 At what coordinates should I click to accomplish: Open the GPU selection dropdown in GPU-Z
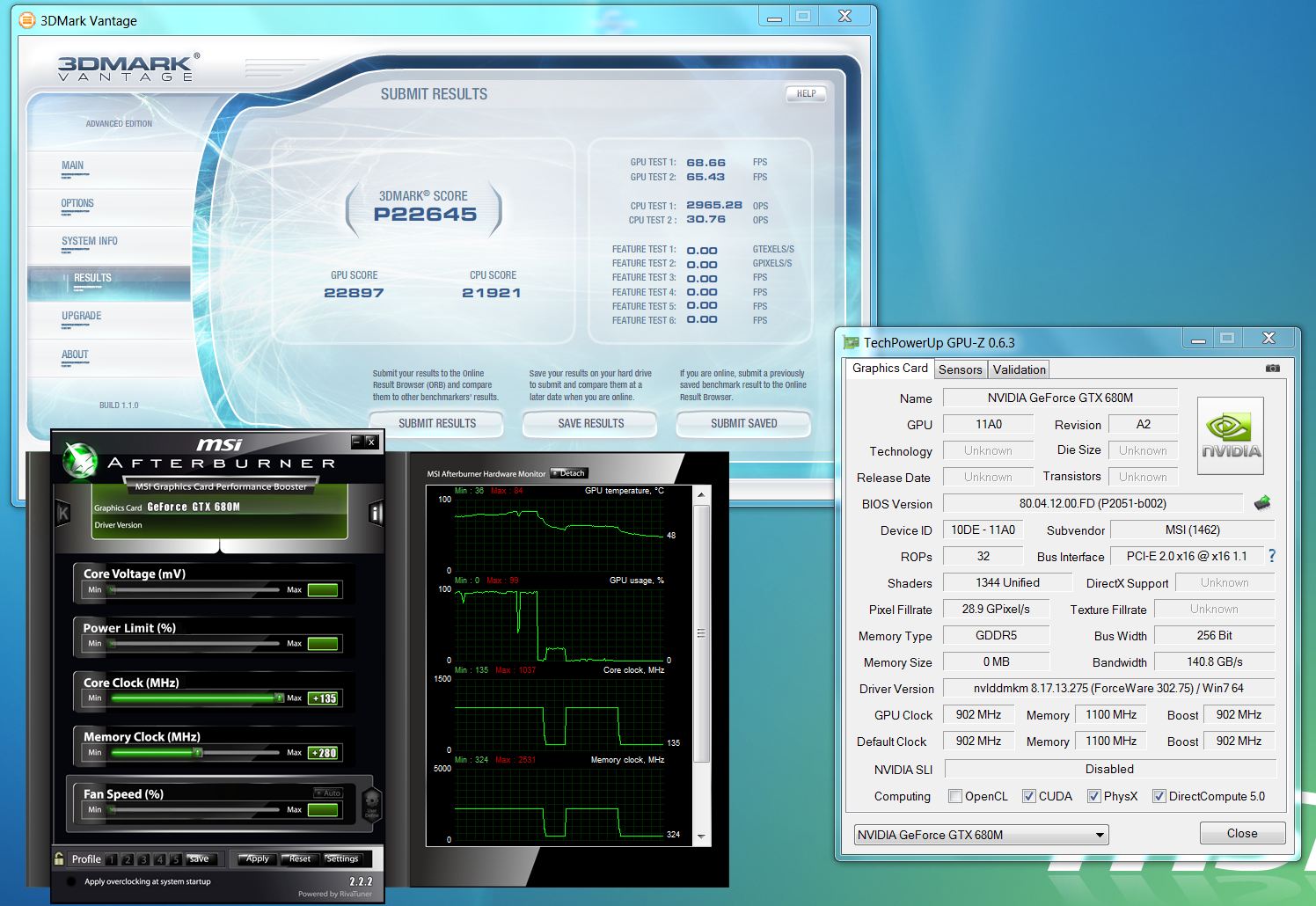click(x=981, y=835)
